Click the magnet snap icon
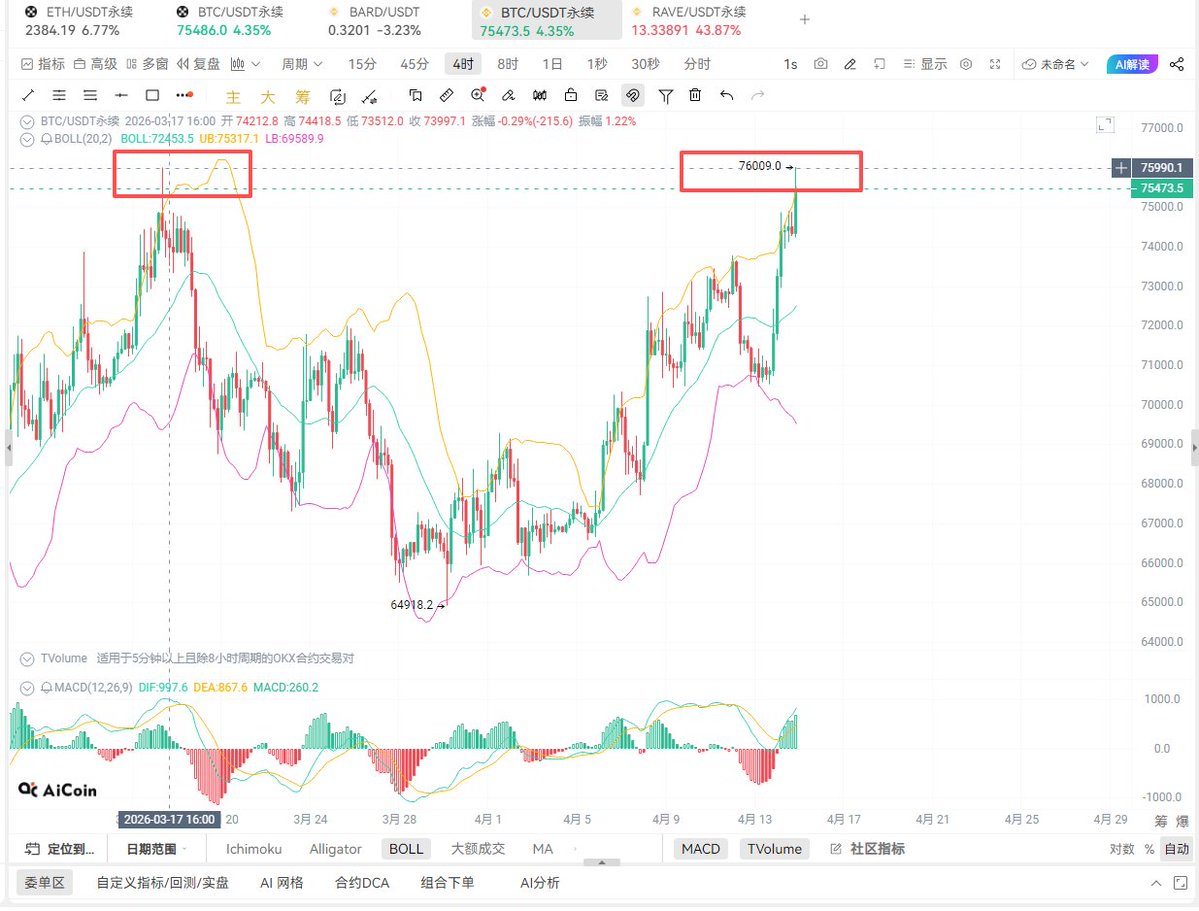 click(632, 96)
